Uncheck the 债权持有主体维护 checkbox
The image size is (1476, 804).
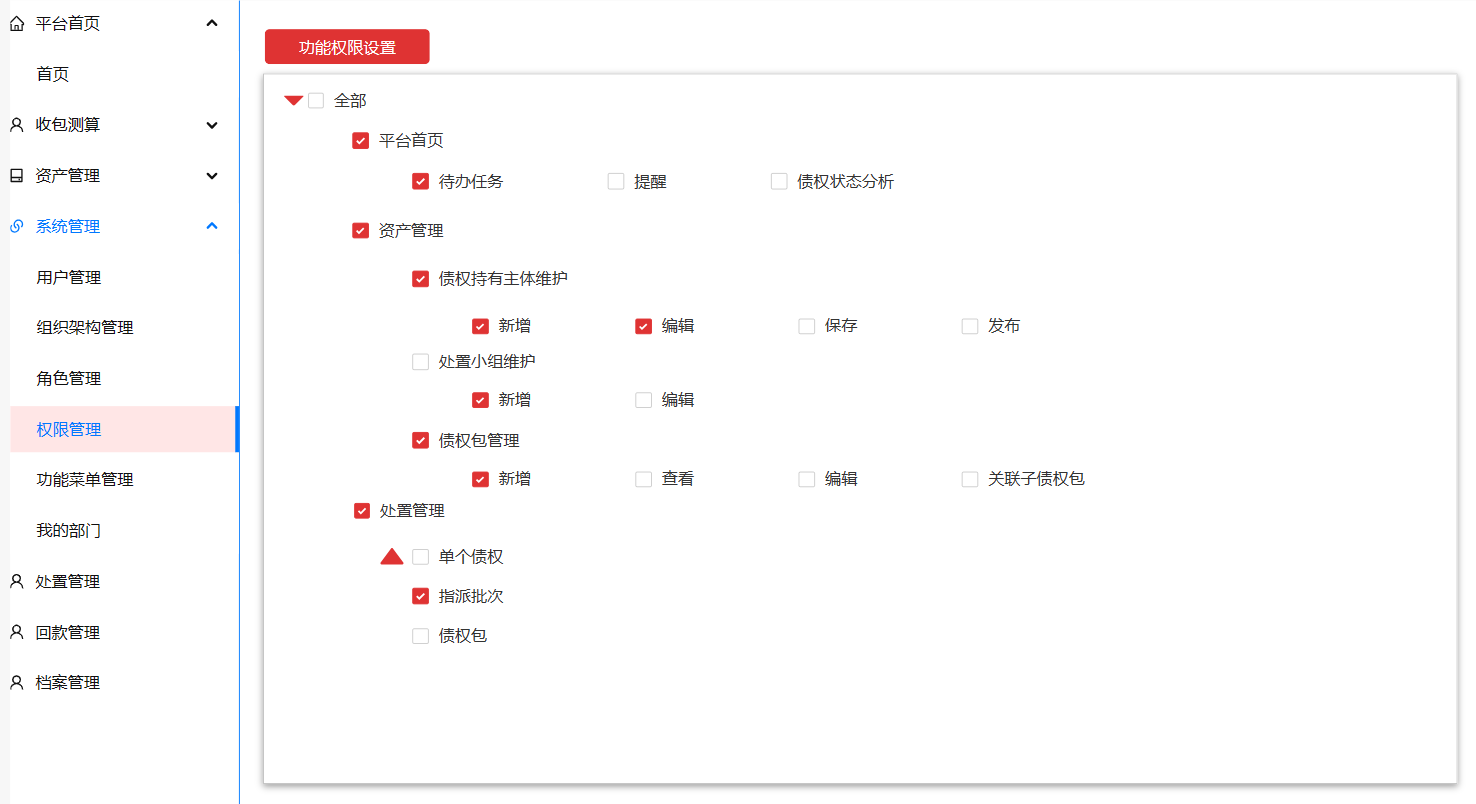pyautogui.click(x=421, y=279)
